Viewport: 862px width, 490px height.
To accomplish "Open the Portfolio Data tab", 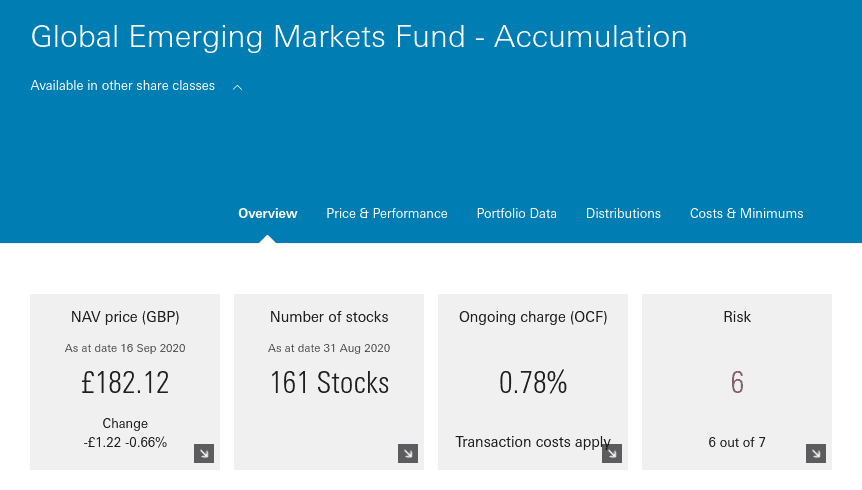I will (x=517, y=213).
